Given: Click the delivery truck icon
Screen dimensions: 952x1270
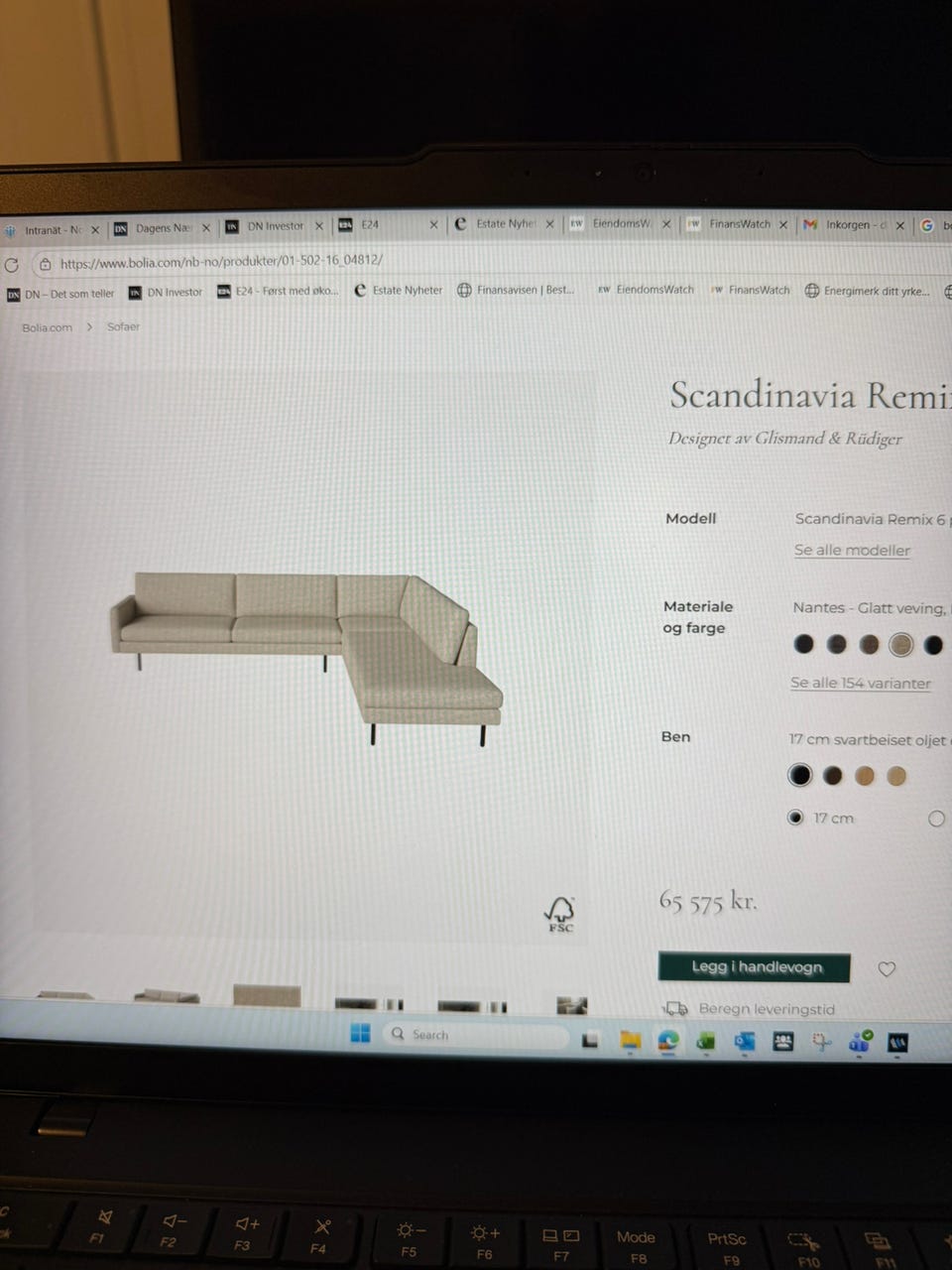Looking at the screenshot, I should point(675,1009).
